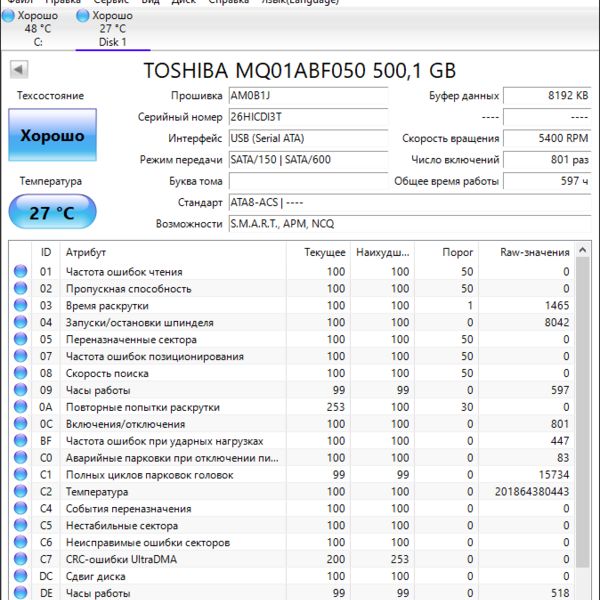The image size is (600, 600).
Task: Click the Режим передачи field SATA/150 | SATA/600
Action: (308, 160)
